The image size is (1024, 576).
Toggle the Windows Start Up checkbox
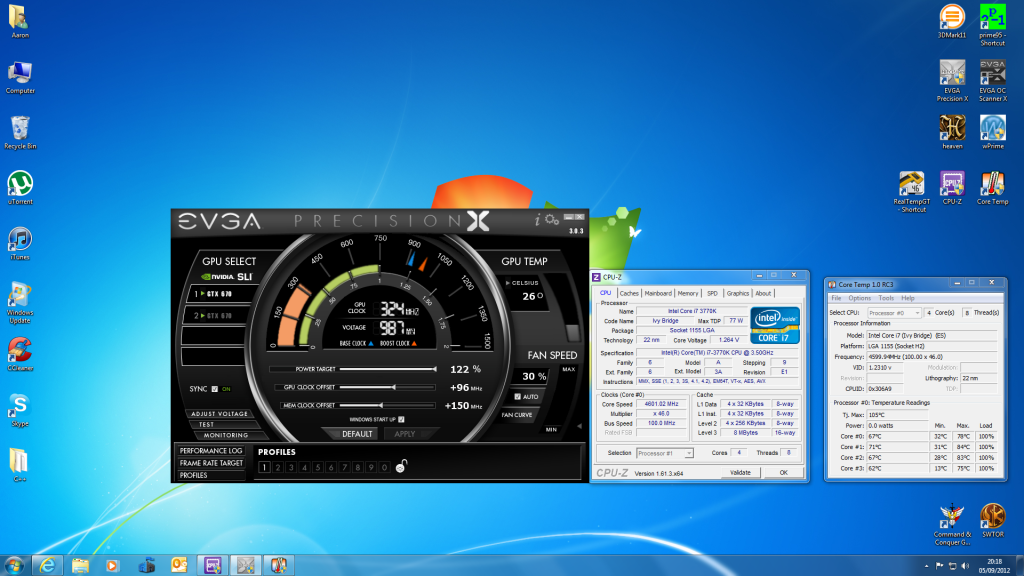pyautogui.click(x=402, y=419)
